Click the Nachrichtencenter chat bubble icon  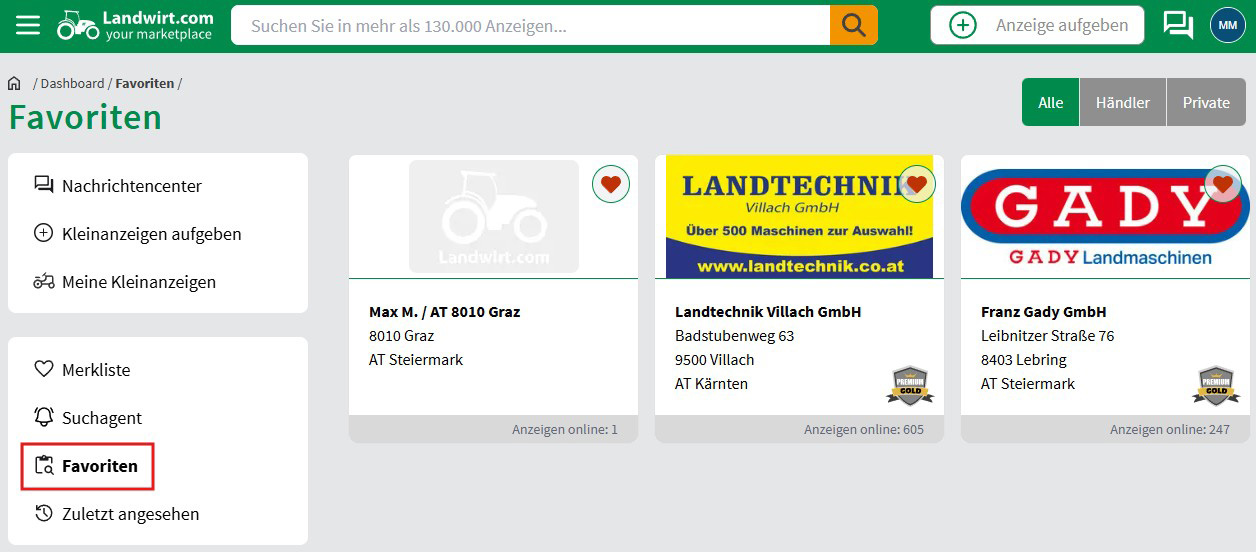(44, 185)
